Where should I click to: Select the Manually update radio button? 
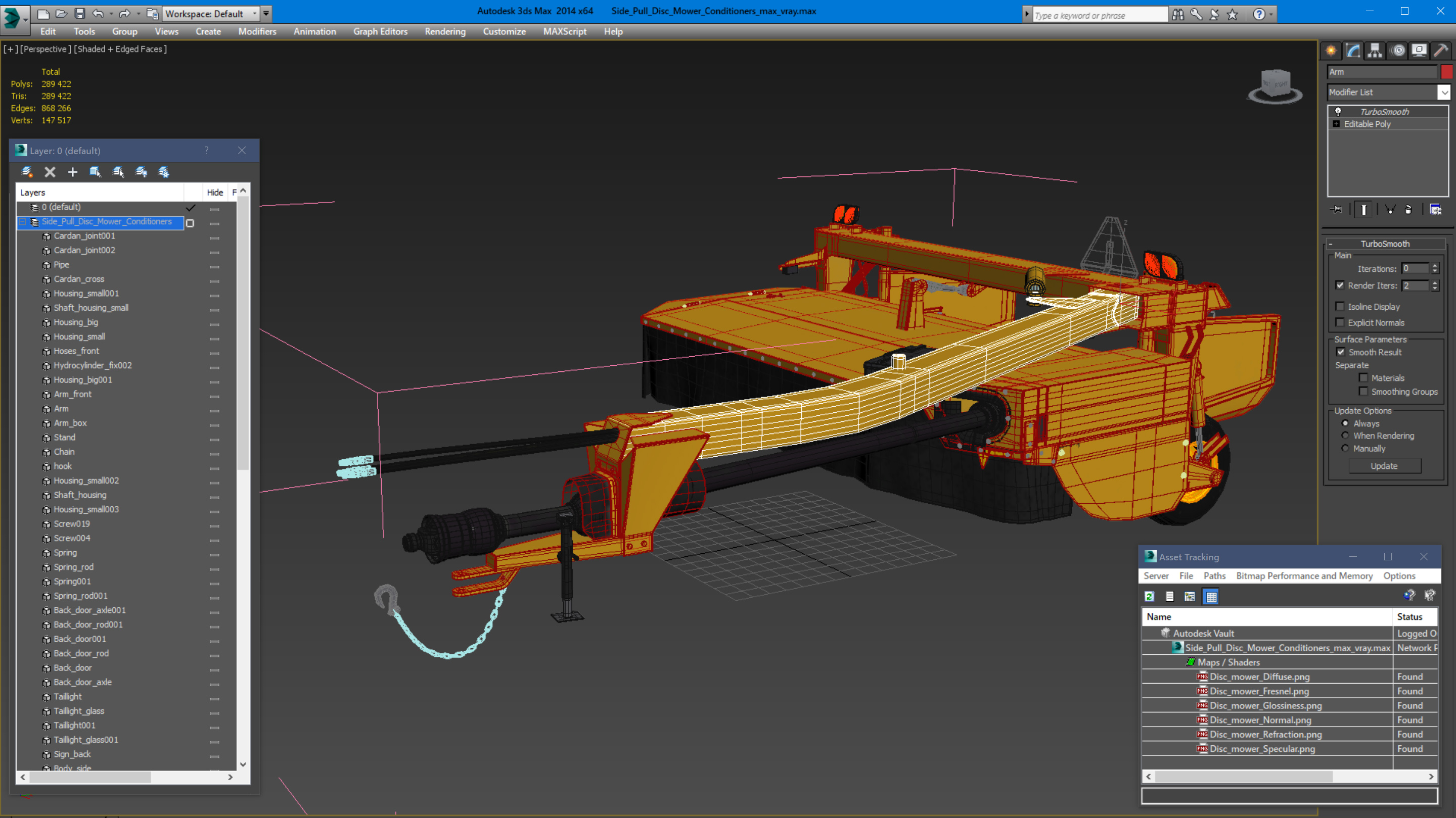click(x=1345, y=449)
